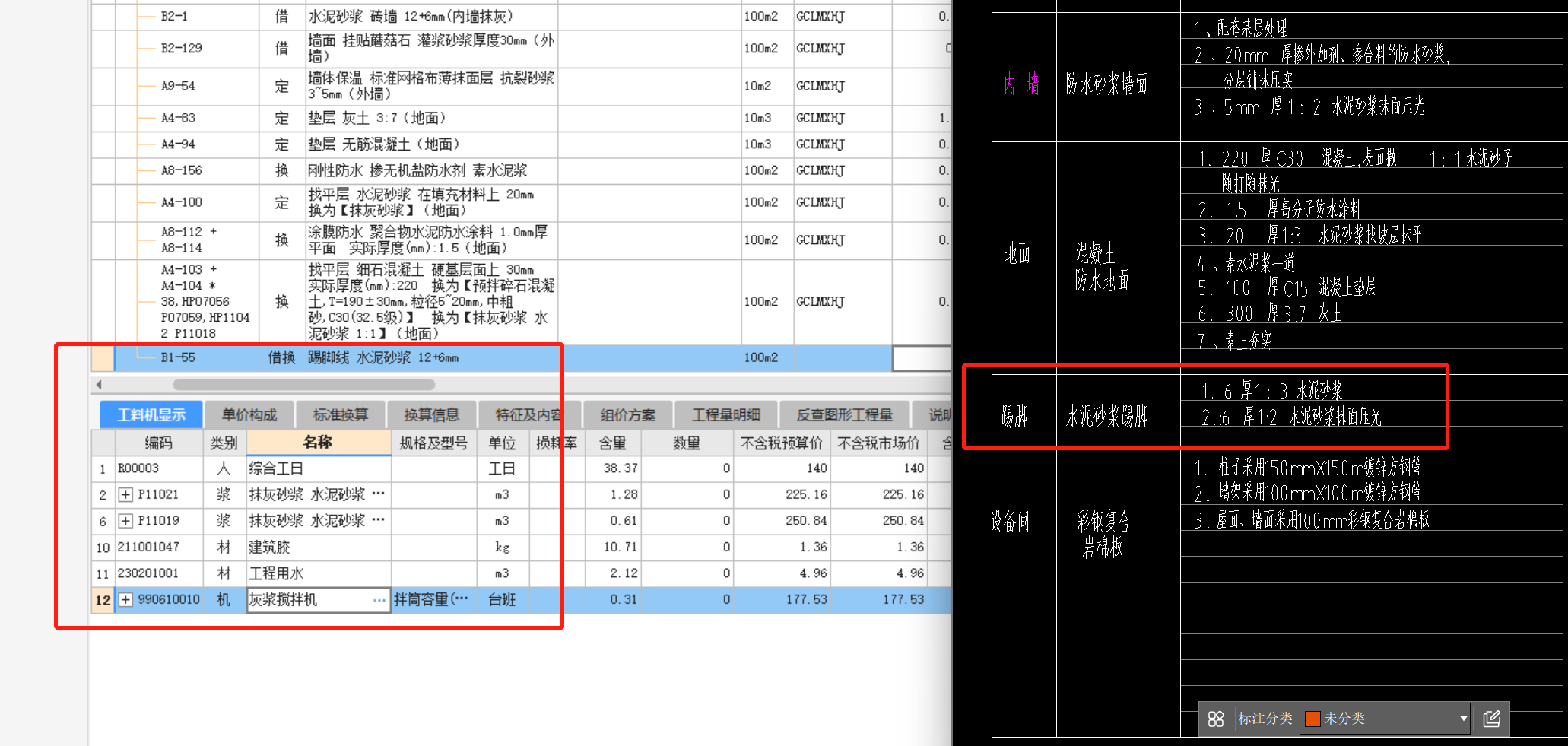Click the 规格及型号 column header

tap(434, 443)
